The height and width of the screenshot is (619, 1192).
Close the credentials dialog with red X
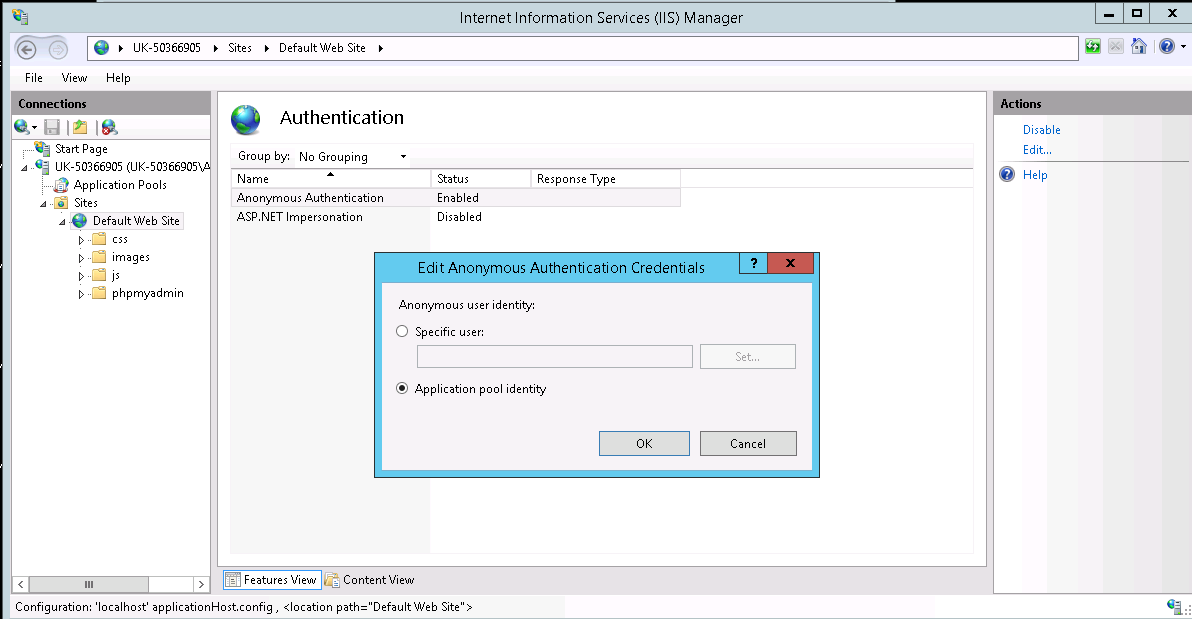click(790, 263)
